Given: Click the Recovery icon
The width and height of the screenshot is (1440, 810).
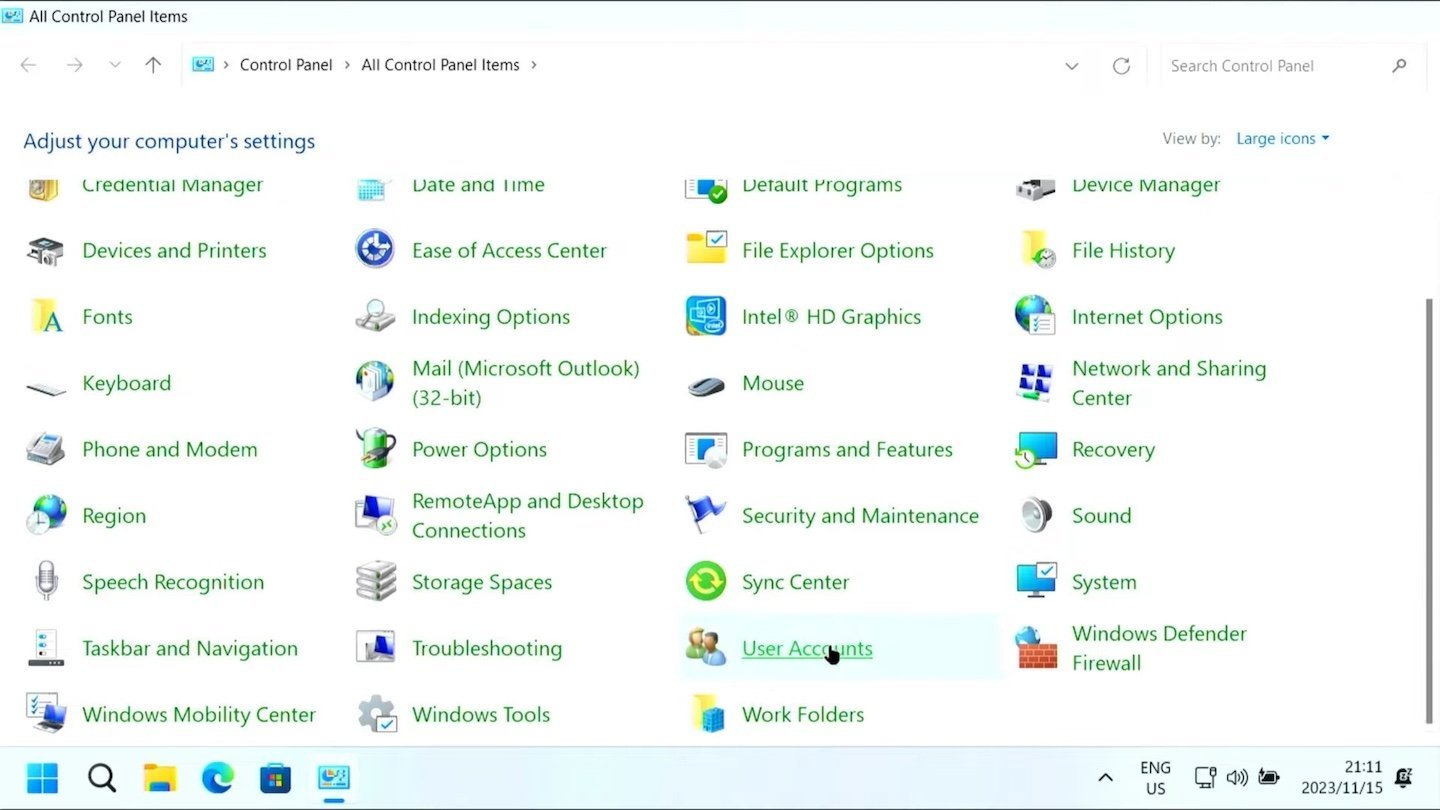Looking at the screenshot, I should pos(1035,449).
